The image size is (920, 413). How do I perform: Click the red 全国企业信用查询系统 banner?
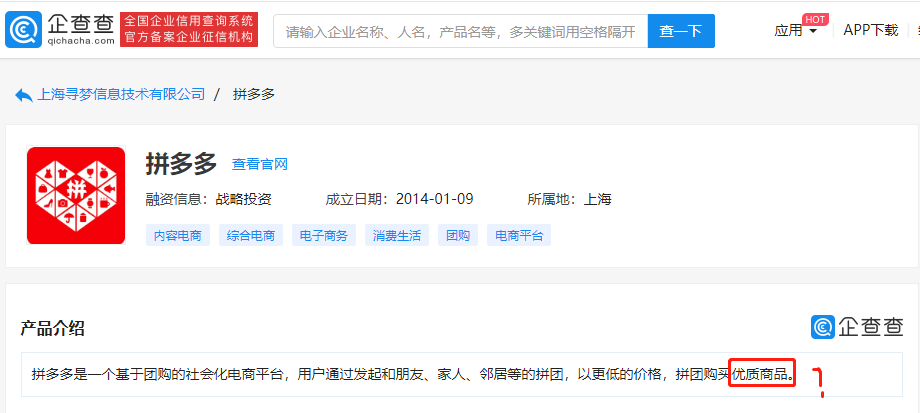[189, 29]
